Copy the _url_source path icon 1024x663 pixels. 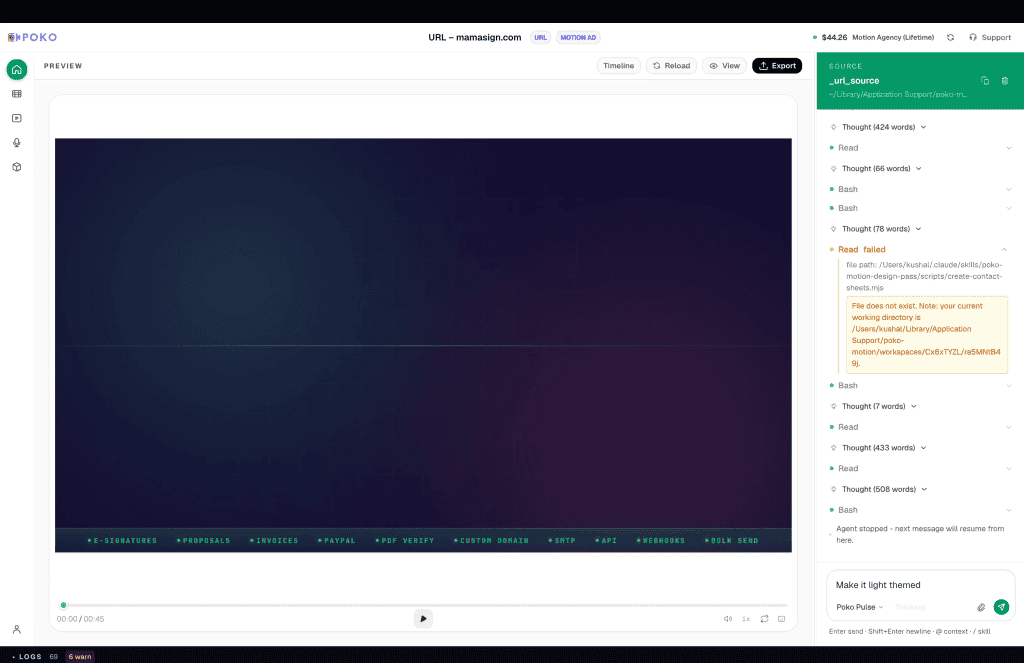pyautogui.click(x=985, y=81)
